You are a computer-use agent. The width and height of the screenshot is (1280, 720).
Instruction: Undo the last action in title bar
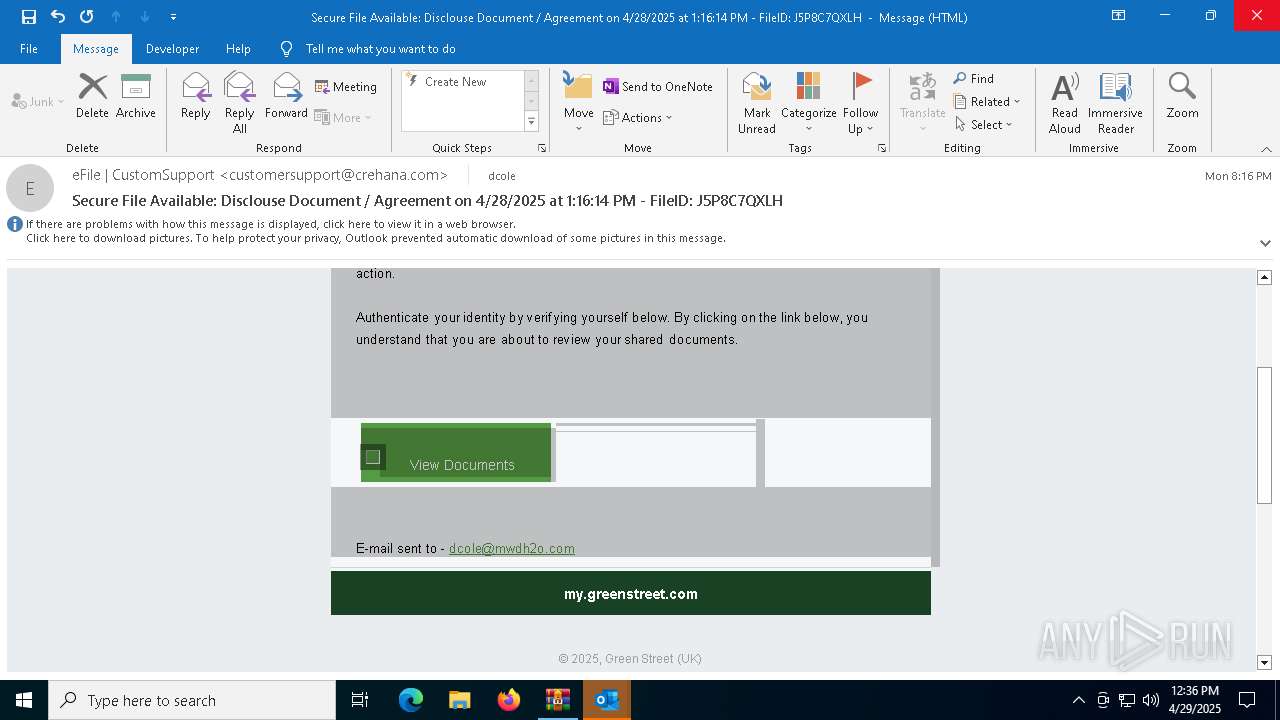(x=58, y=17)
